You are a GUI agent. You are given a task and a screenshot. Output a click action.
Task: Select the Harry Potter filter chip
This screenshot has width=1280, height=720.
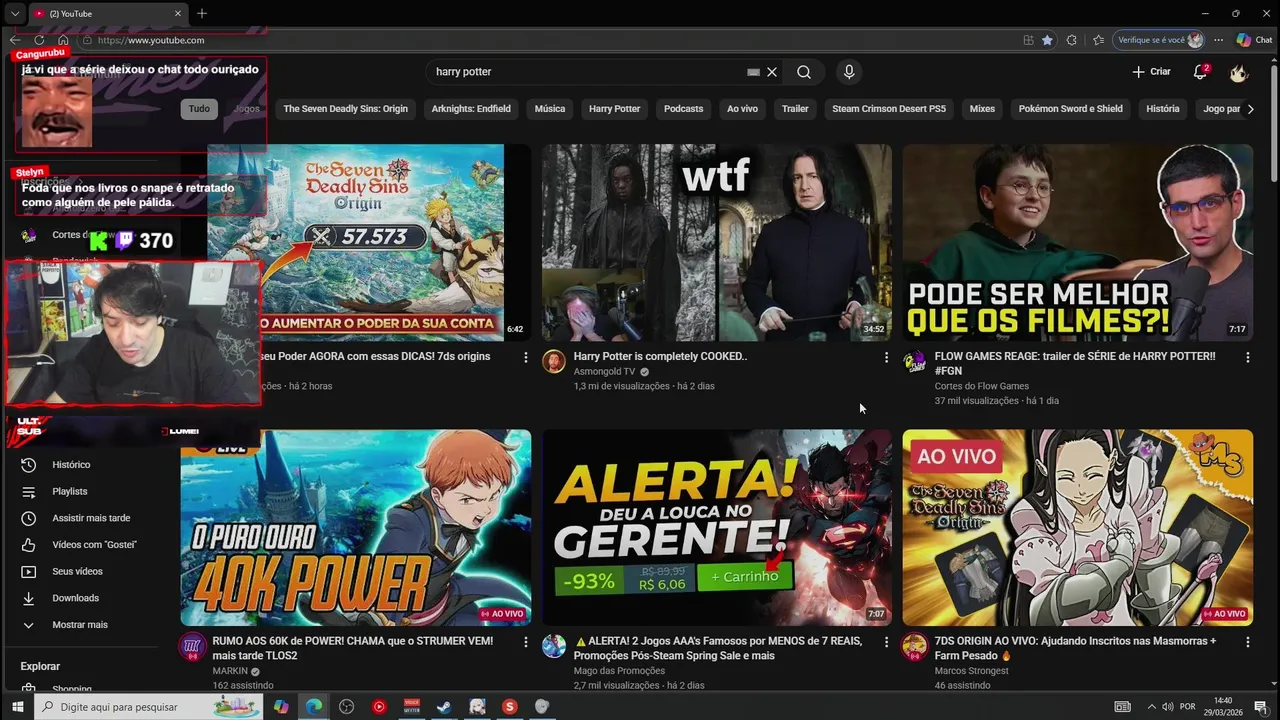click(614, 109)
